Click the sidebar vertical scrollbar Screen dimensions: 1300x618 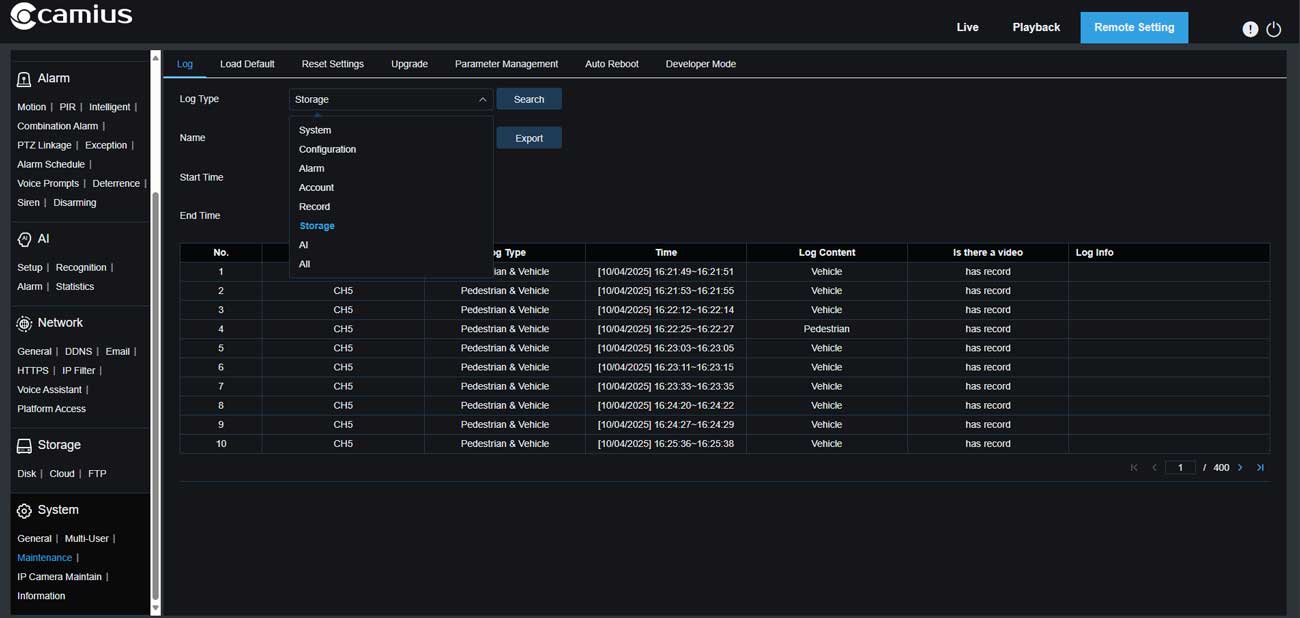coord(155,394)
